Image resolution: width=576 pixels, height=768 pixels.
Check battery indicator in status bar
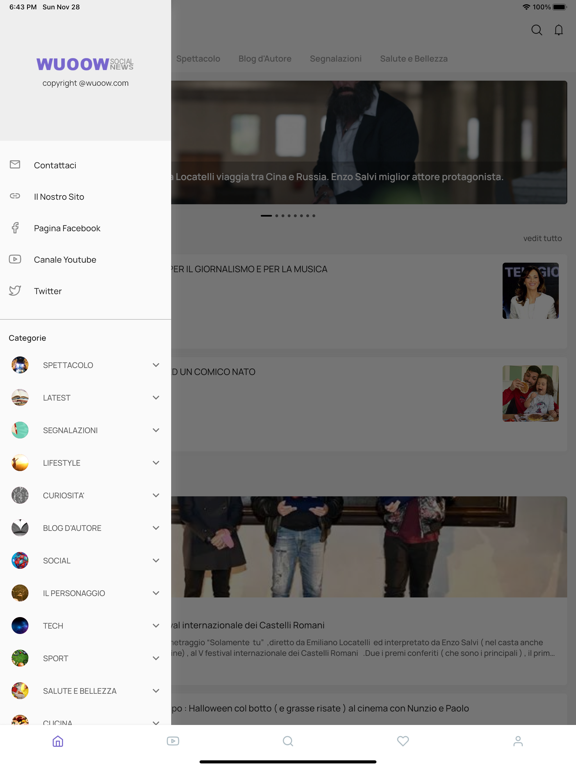[559, 7]
